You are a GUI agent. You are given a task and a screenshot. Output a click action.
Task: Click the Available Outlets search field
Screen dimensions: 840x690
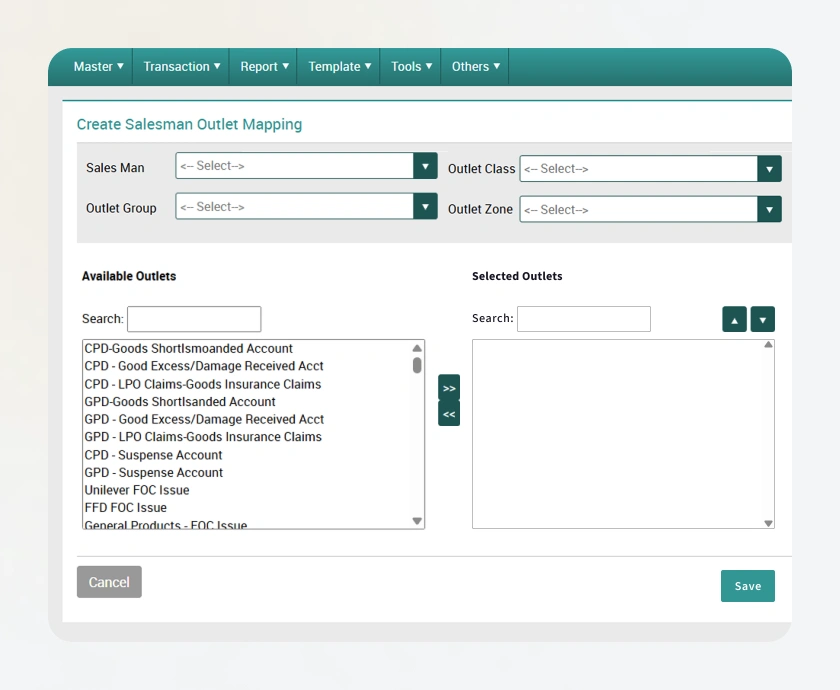194,319
